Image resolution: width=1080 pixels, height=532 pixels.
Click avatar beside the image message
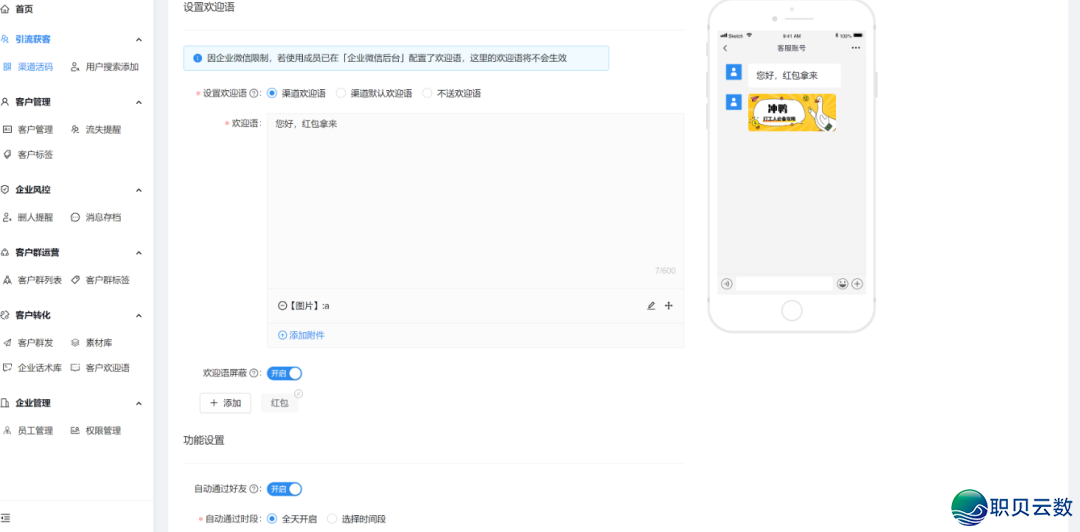point(734,101)
